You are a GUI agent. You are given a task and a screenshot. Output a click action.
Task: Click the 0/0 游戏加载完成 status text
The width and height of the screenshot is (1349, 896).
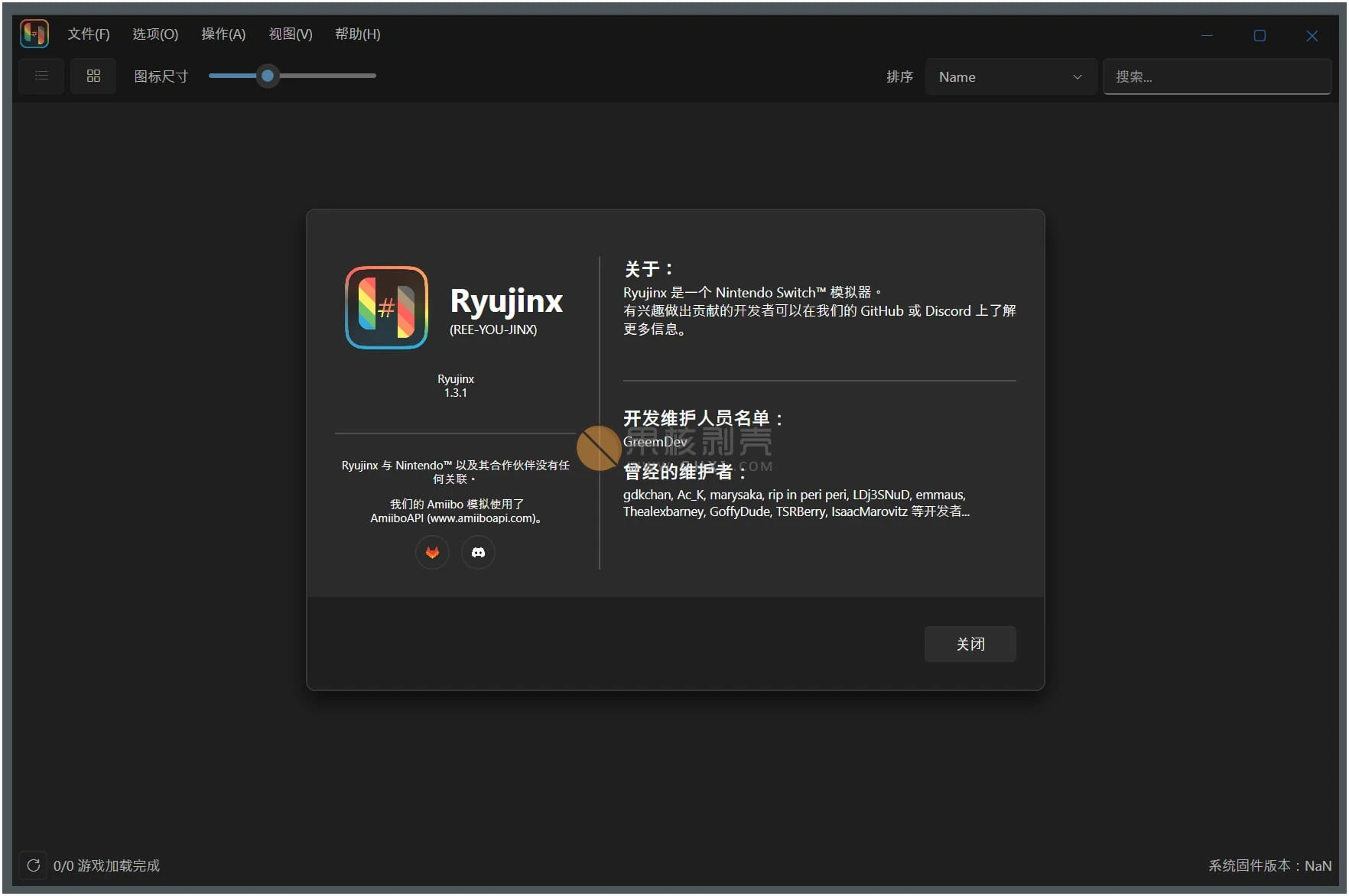click(x=106, y=865)
